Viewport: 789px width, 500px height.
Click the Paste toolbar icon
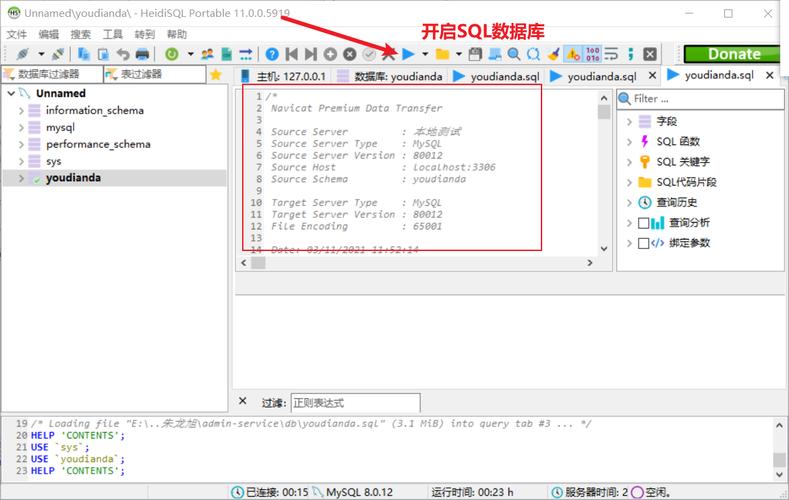click(103, 54)
